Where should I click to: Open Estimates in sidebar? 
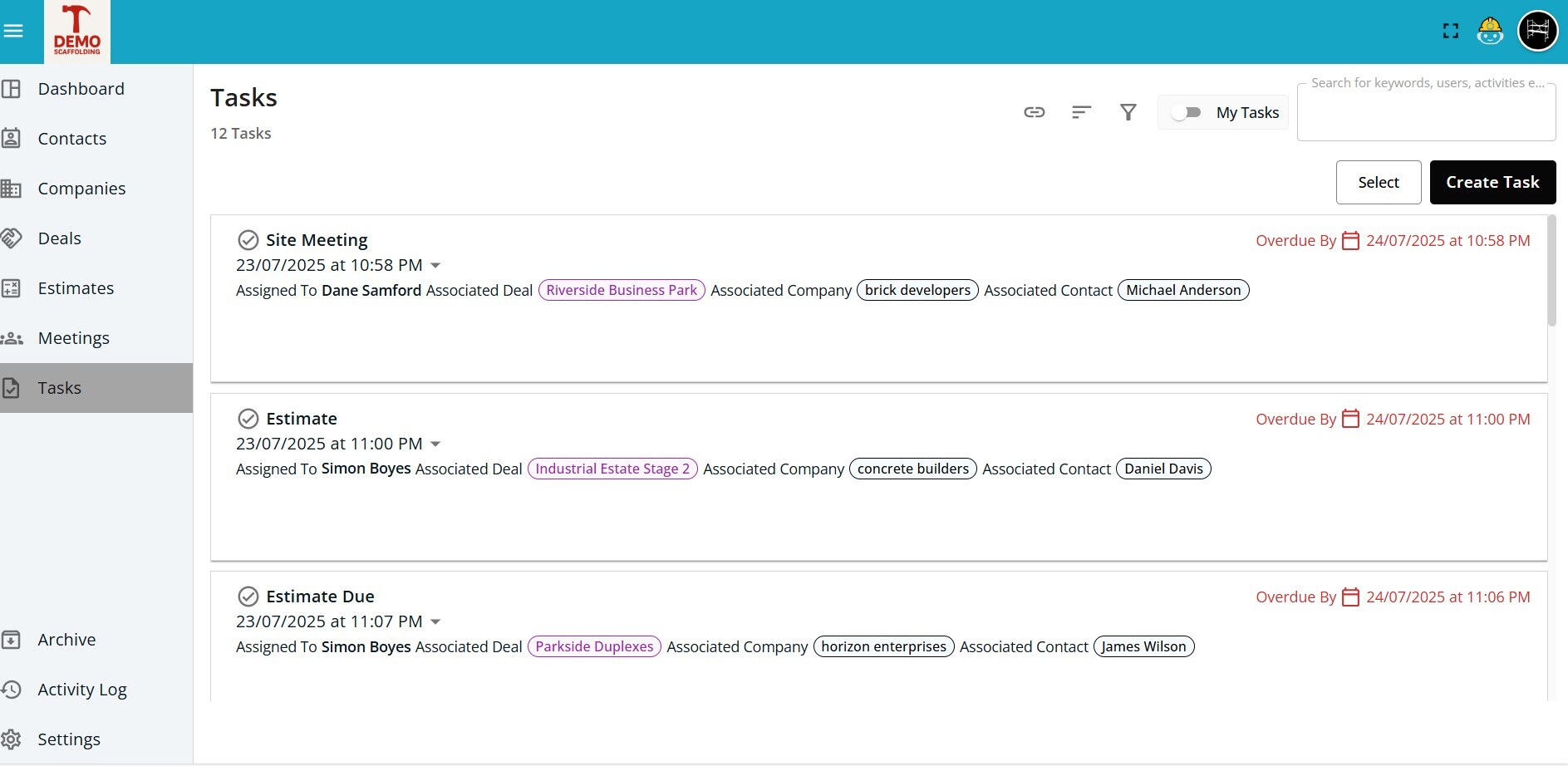96,288
